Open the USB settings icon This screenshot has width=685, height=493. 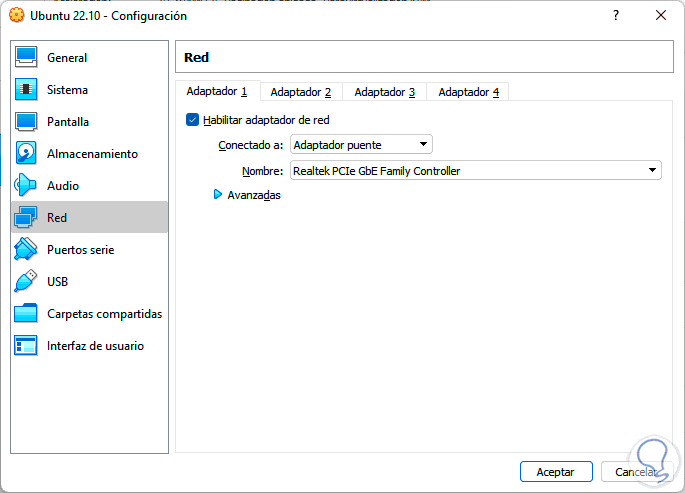point(26,282)
